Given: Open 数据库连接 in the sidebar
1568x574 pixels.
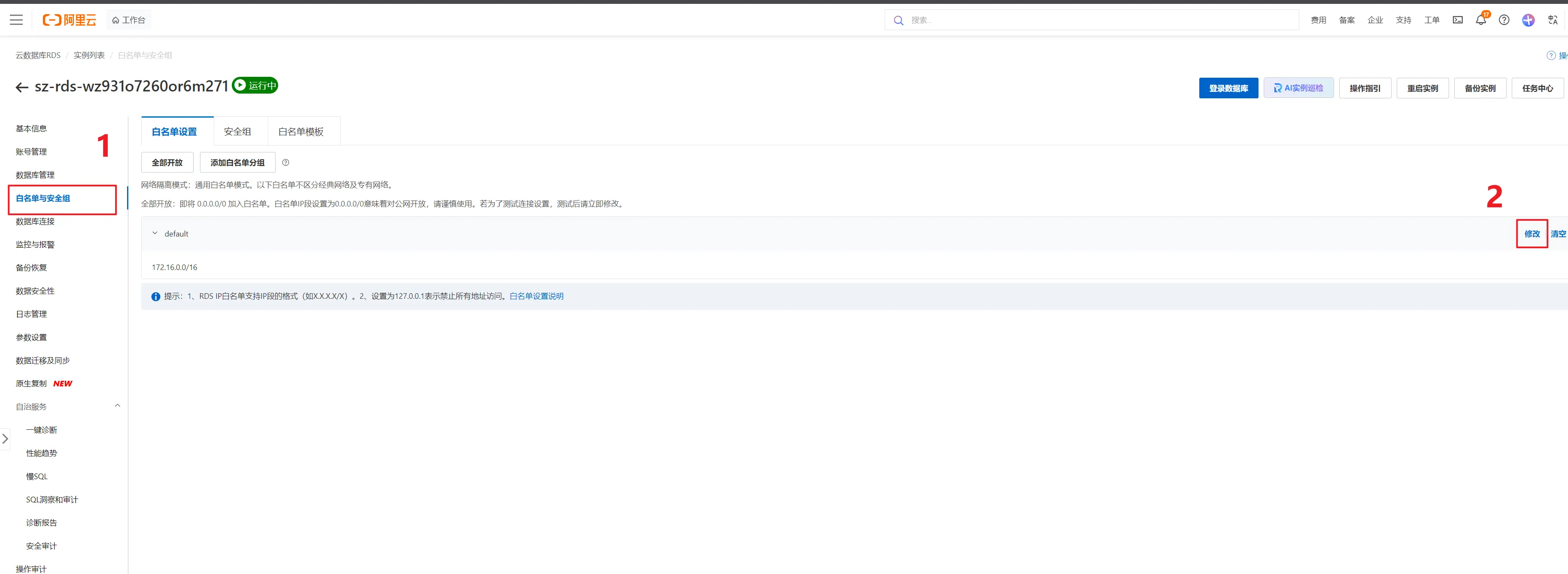Looking at the screenshot, I should tap(35, 222).
